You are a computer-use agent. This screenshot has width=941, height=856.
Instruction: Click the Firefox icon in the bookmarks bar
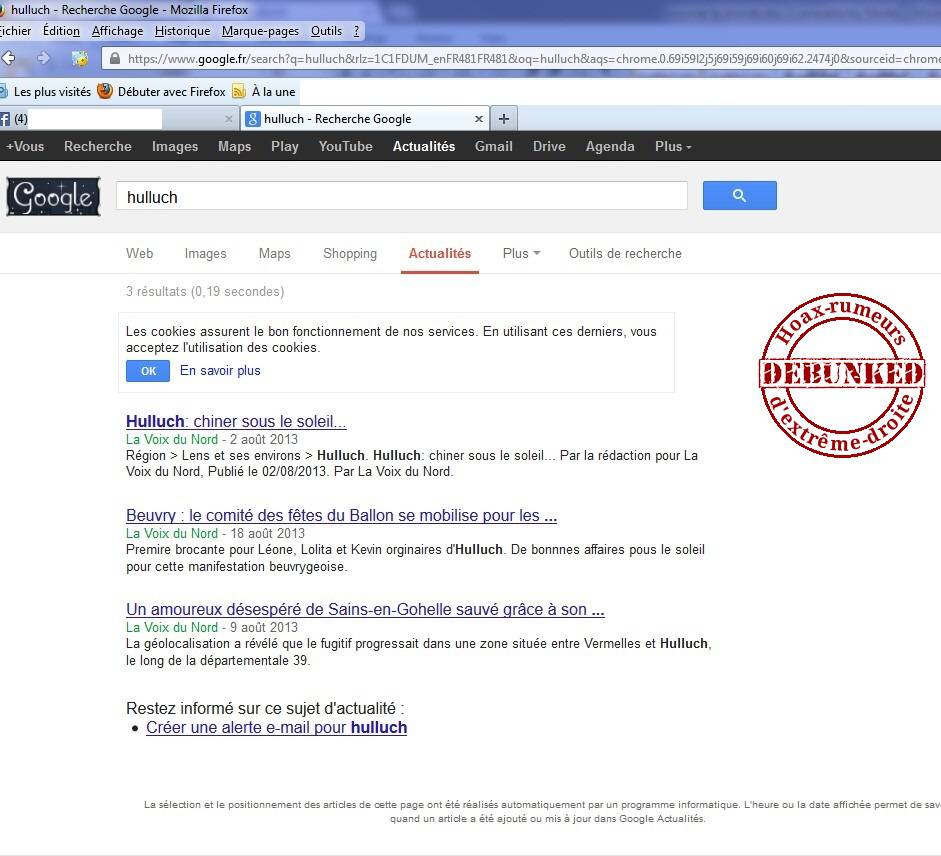coord(105,91)
